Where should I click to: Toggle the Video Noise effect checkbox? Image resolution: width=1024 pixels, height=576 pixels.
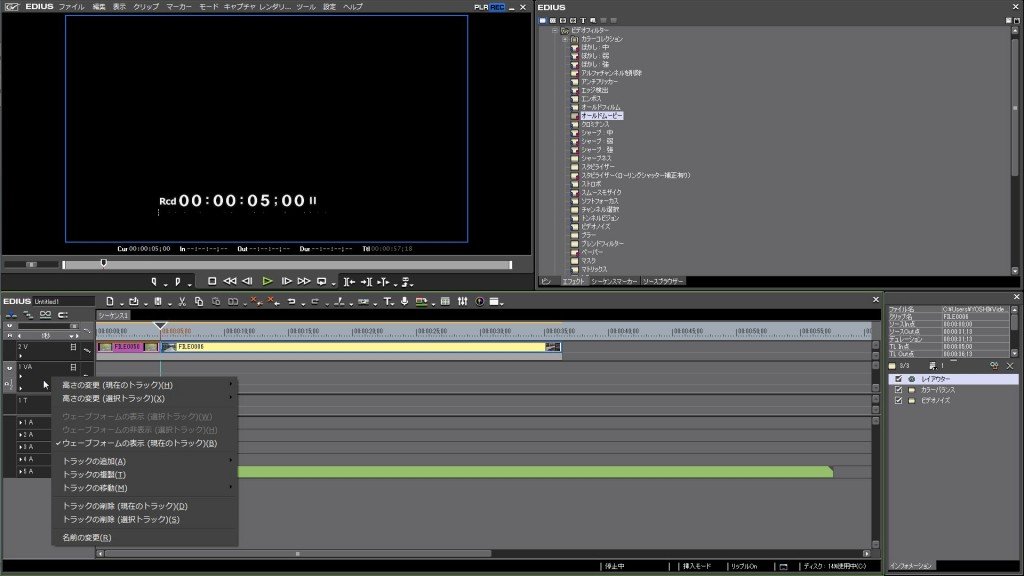[x=899, y=400]
